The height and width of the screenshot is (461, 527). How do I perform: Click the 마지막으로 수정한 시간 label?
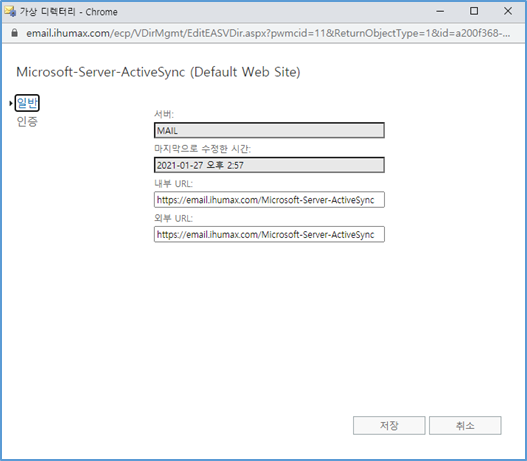(x=202, y=149)
